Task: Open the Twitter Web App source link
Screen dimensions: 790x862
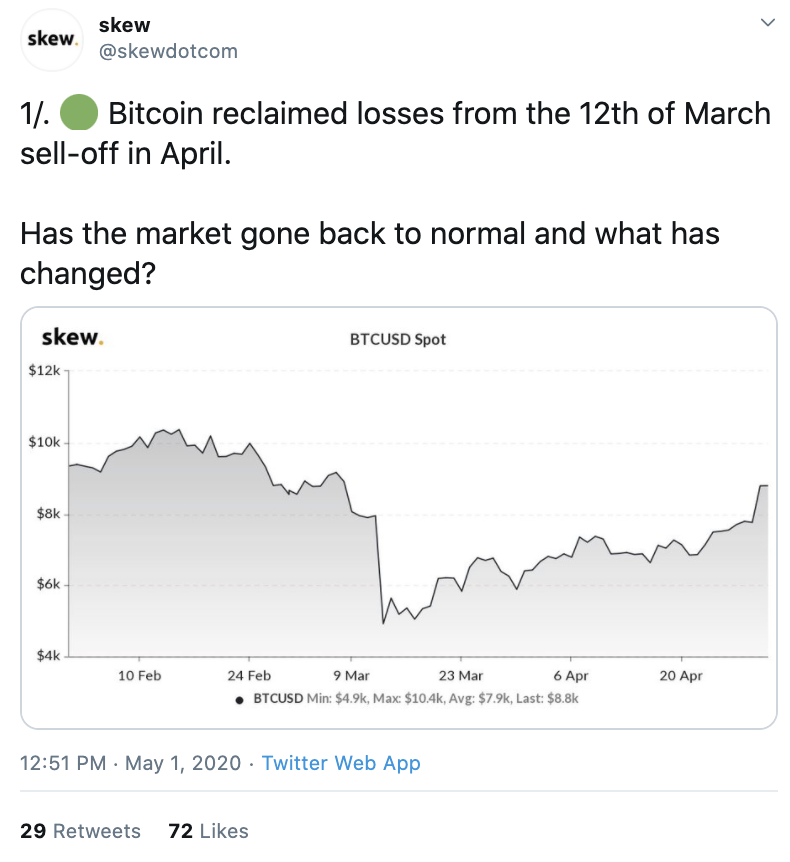Action: point(341,763)
